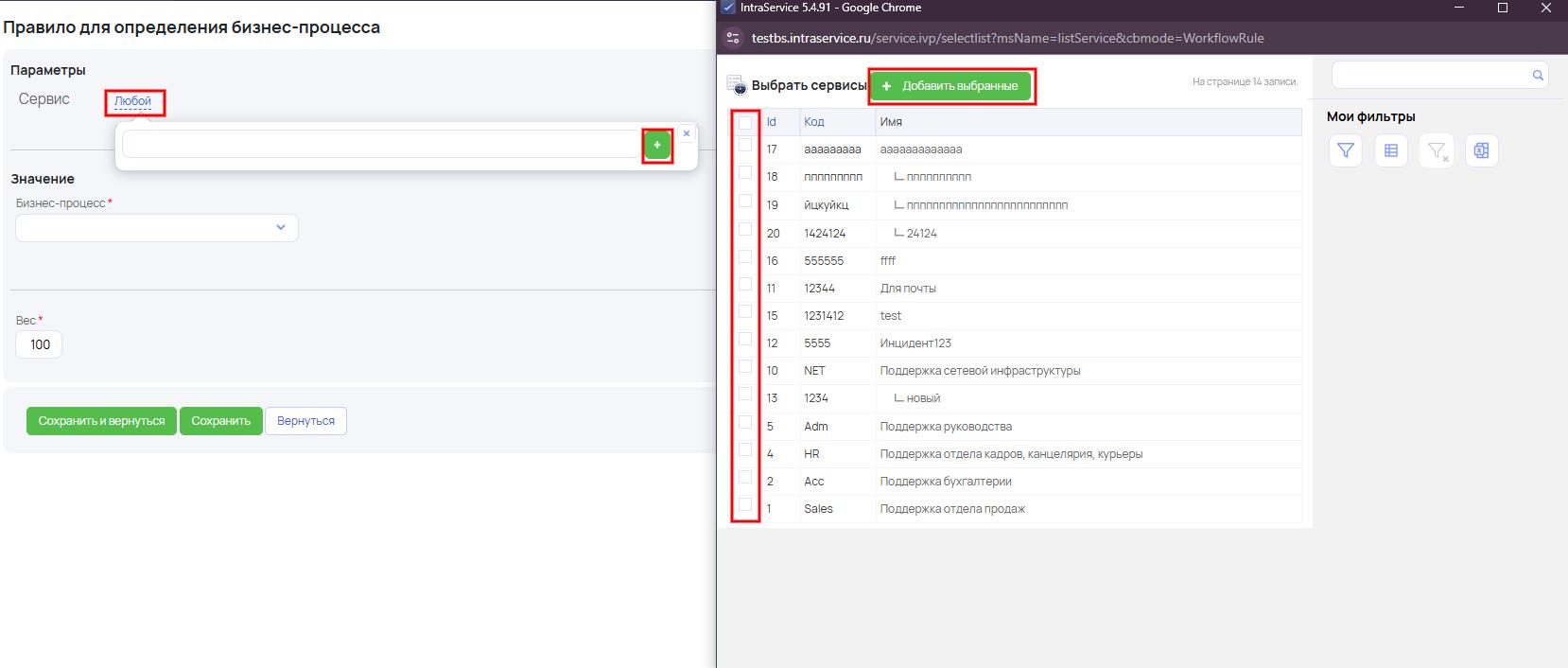Click the clear filter icon

point(1436,150)
